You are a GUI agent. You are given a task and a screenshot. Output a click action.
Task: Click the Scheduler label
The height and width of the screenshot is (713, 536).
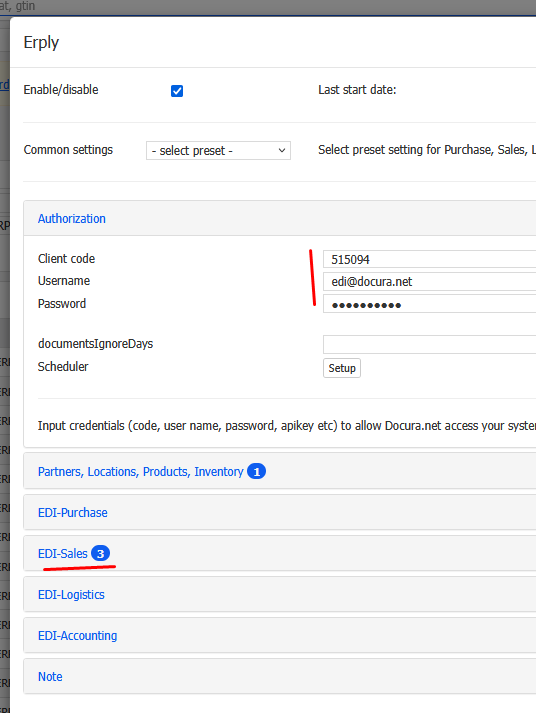tap(63, 367)
